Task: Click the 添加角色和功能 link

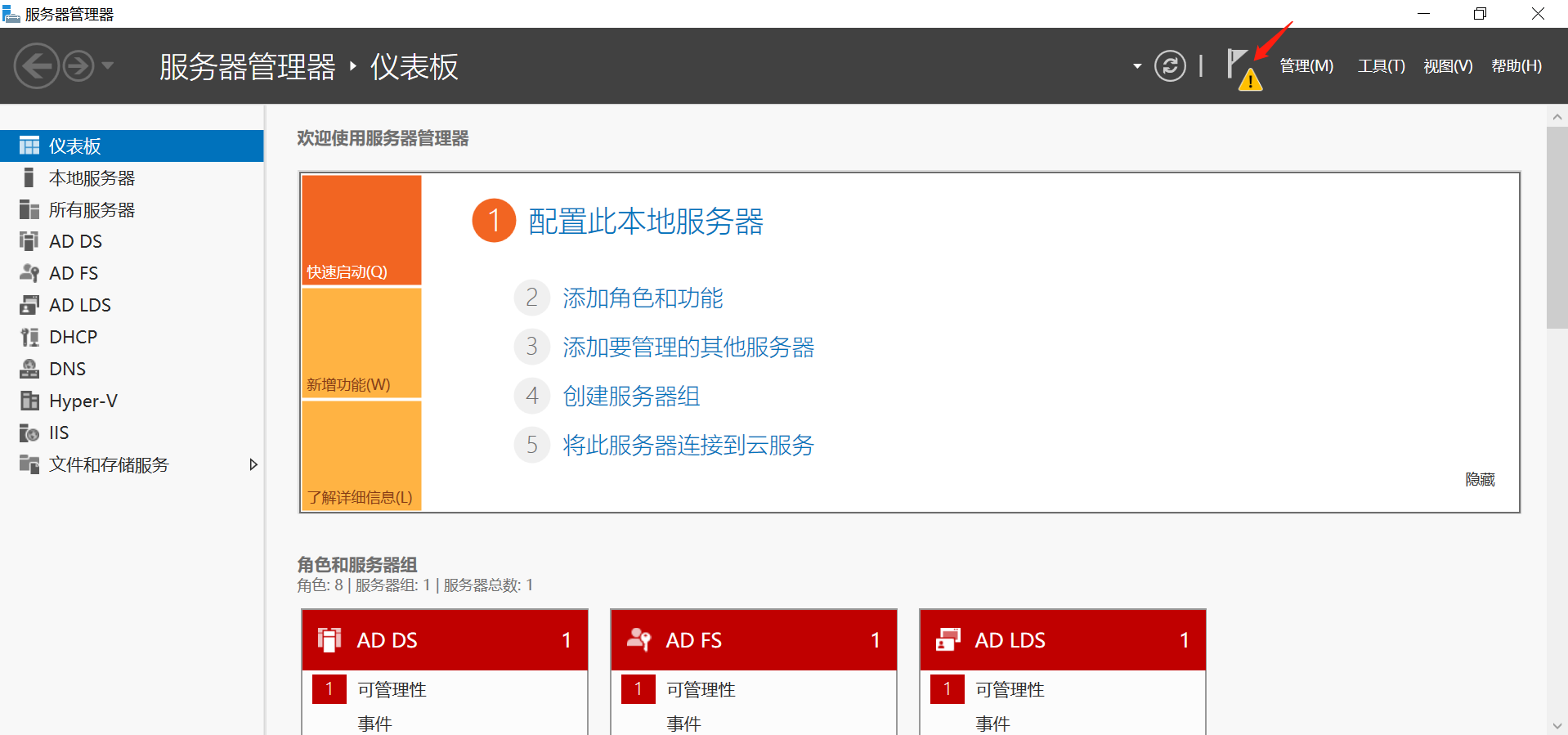Action: [x=643, y=298]
